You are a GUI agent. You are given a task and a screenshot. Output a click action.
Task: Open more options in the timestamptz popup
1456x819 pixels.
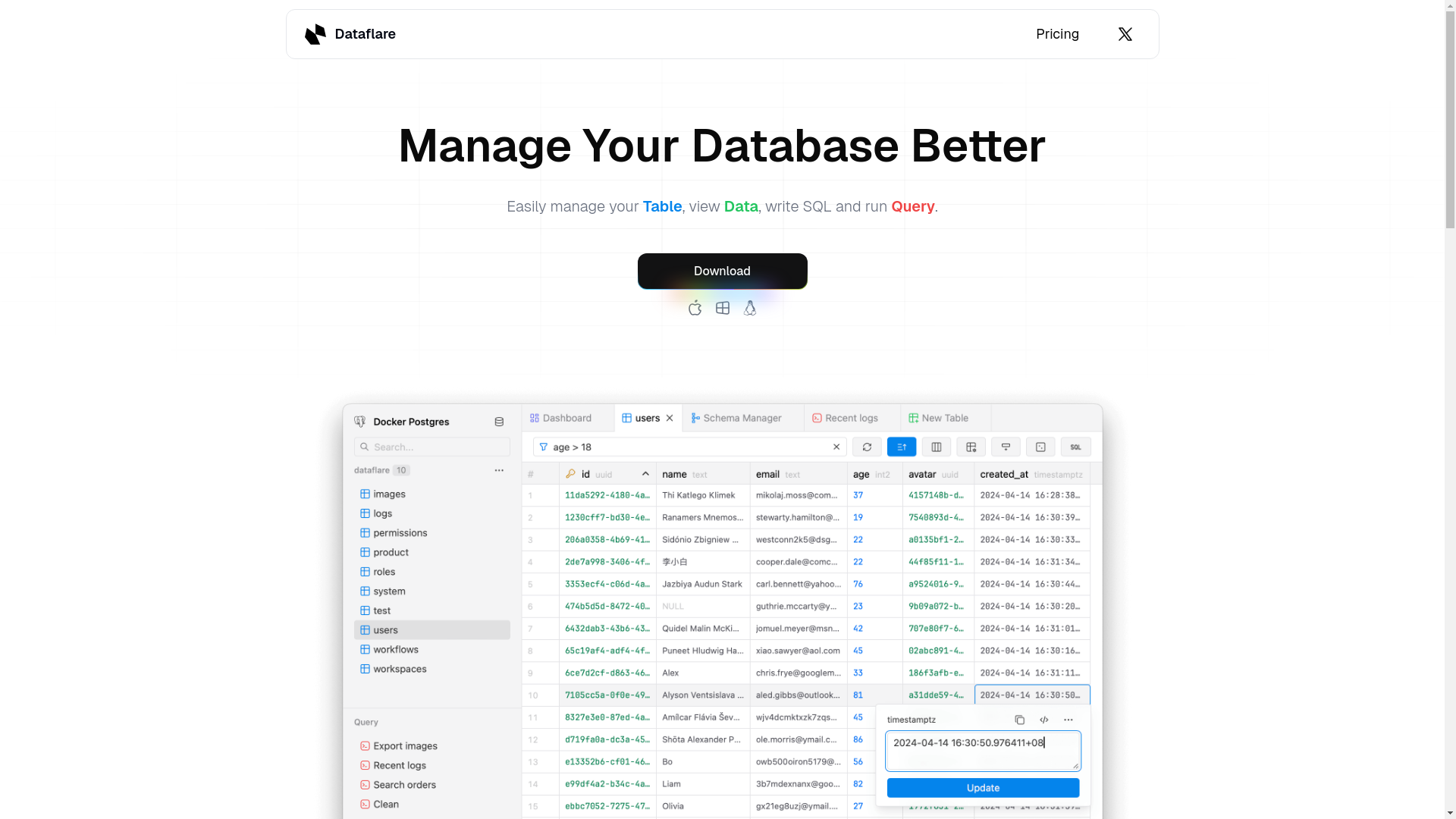[1068, 720]
